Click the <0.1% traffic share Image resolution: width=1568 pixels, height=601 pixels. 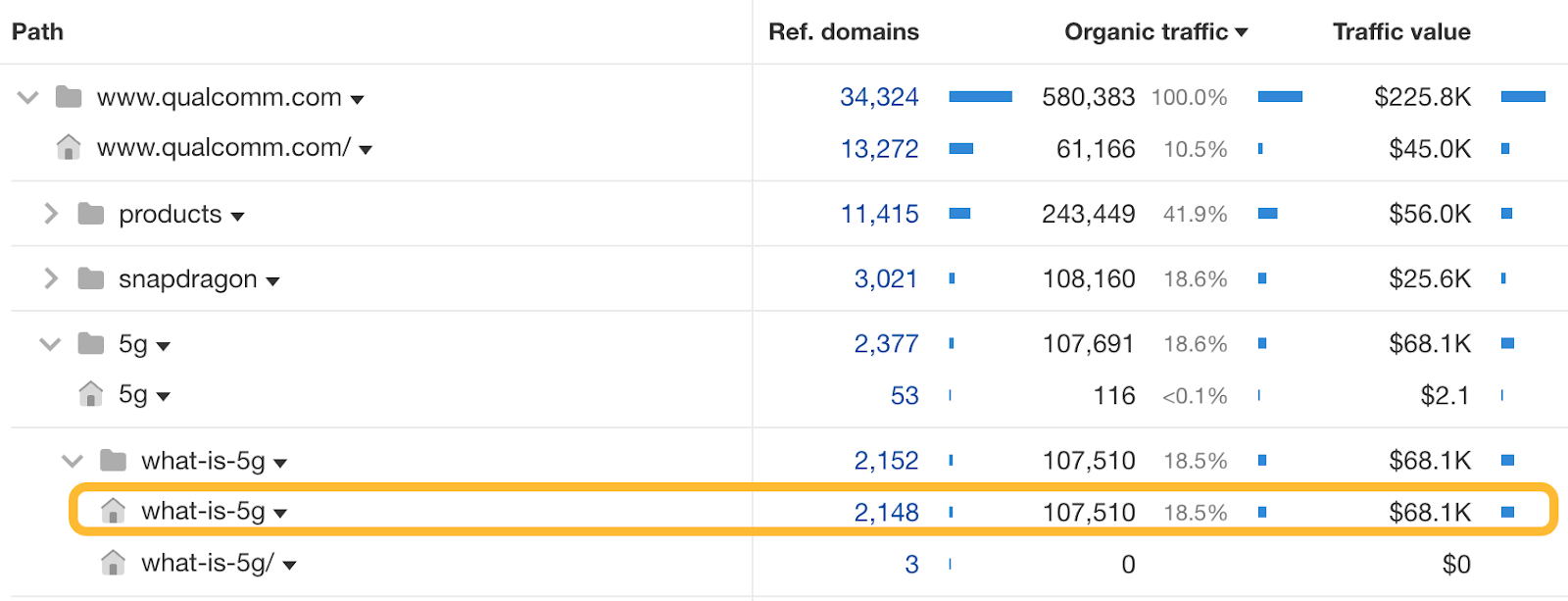click(x=1195, y=397)
